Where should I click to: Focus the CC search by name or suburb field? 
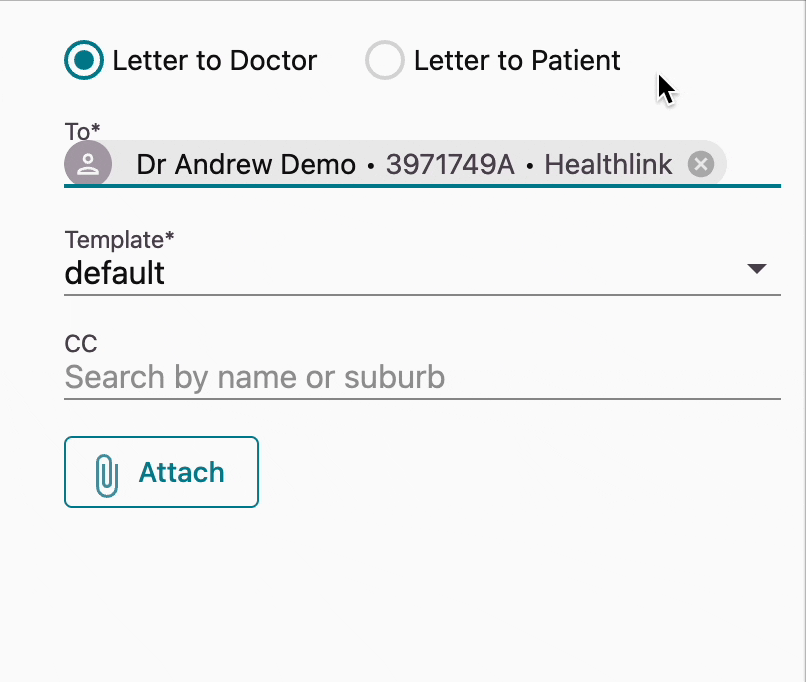[420, 378]
